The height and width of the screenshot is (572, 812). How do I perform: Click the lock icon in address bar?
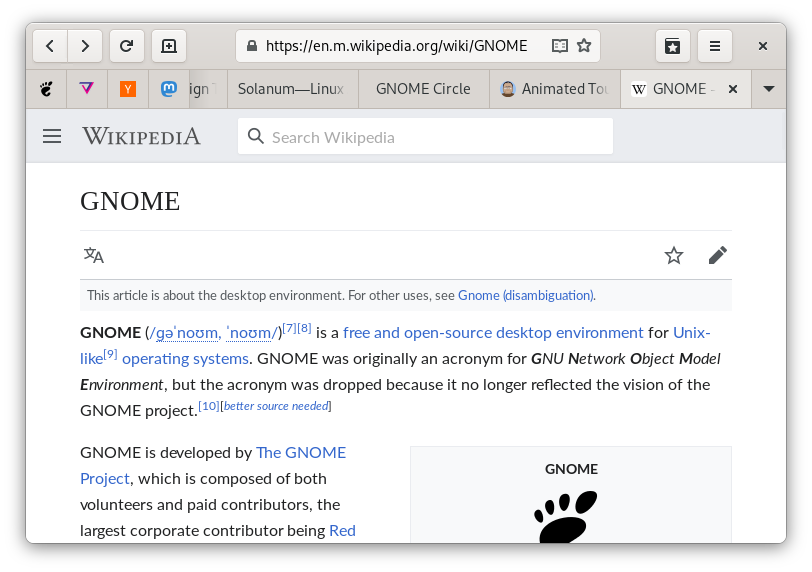click(252, 46)
